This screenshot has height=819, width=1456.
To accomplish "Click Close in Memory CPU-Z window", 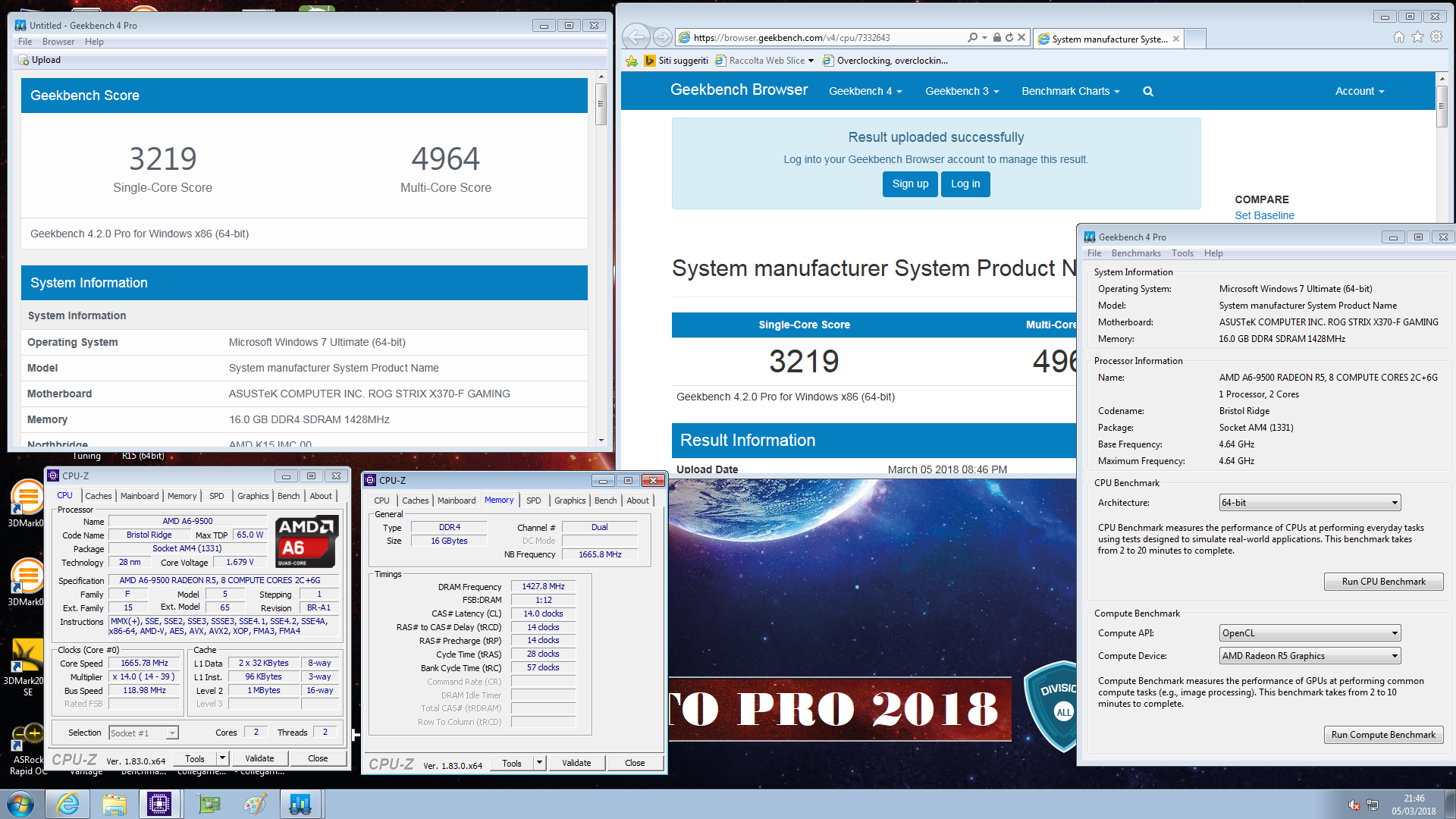I will [635, 763].
